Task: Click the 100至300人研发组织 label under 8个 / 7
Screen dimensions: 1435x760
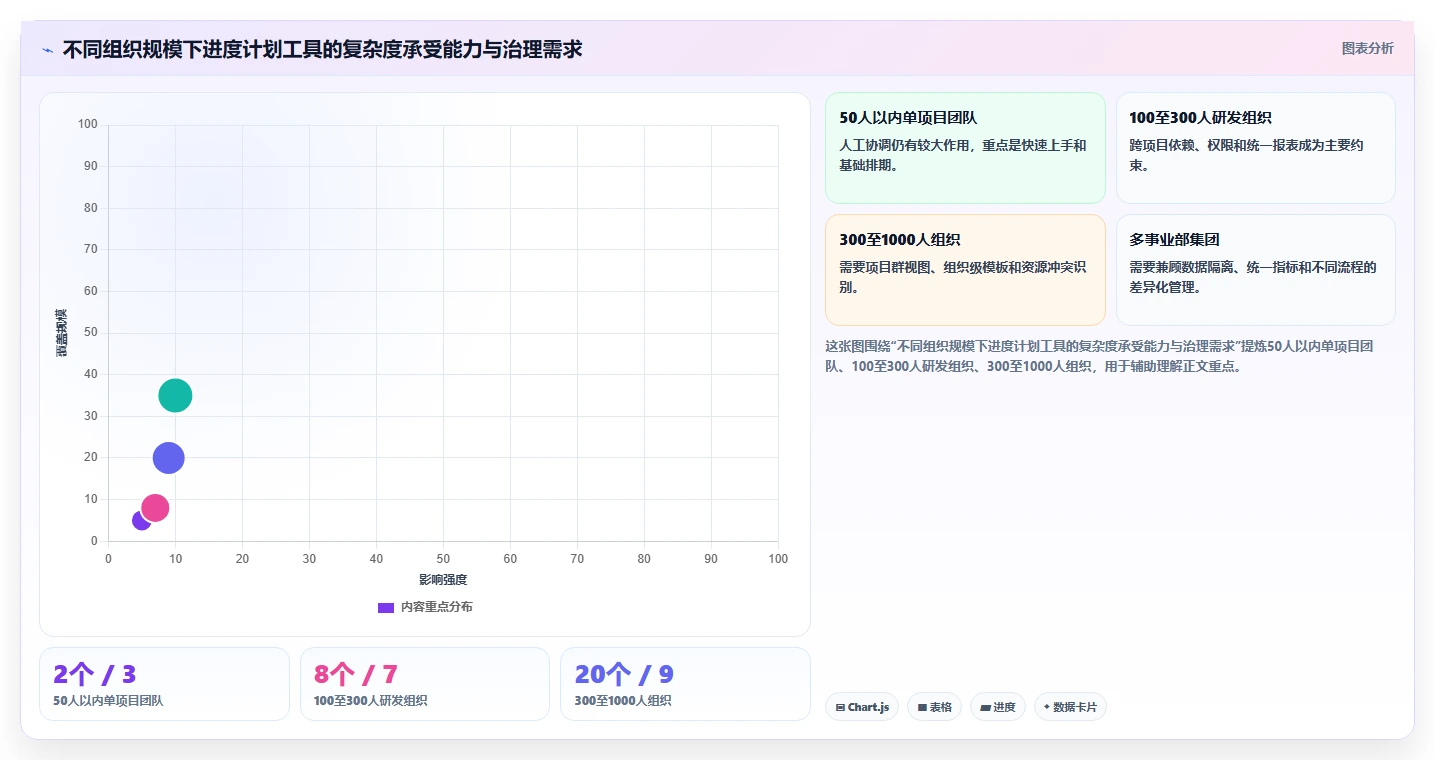Action: [371, 701]
